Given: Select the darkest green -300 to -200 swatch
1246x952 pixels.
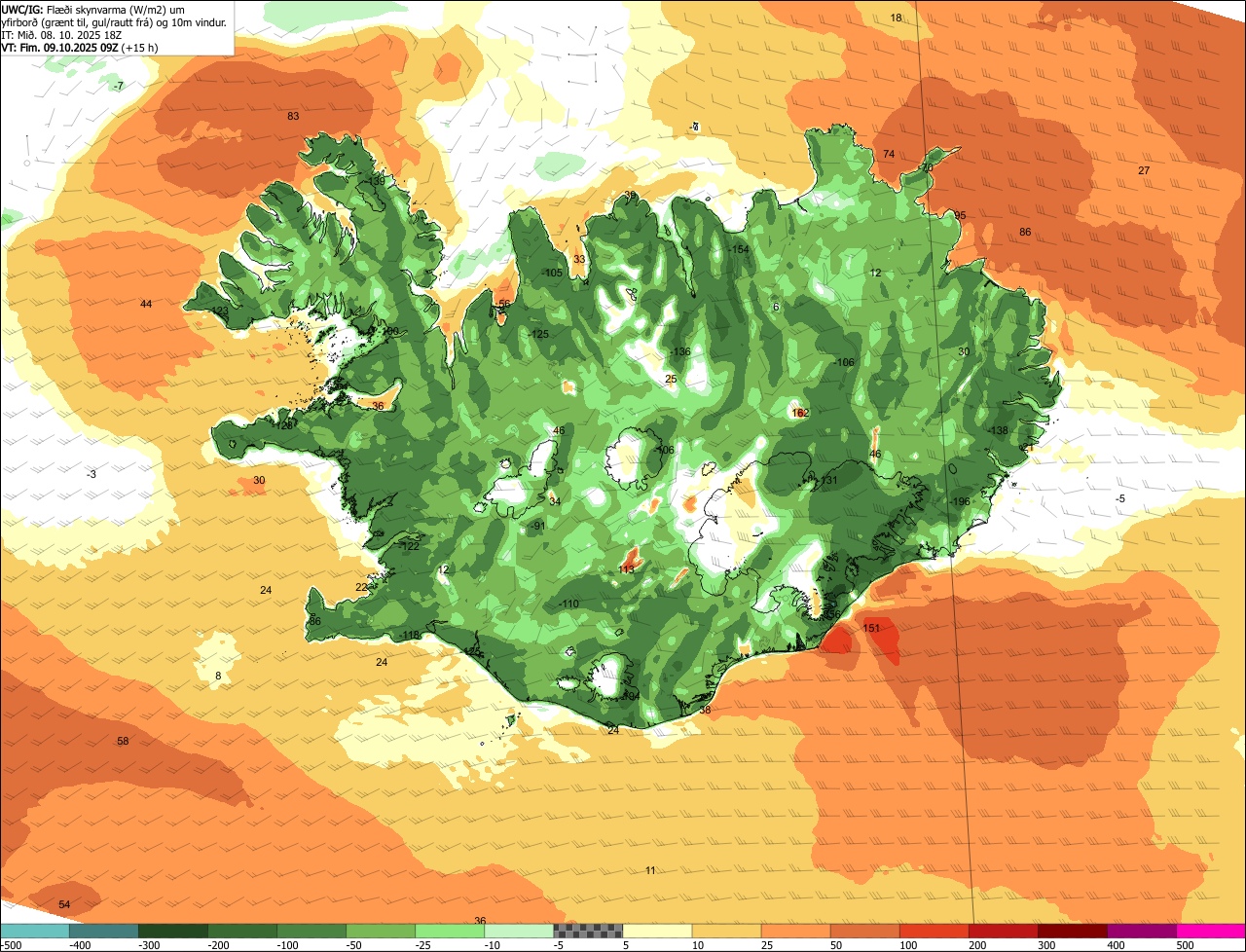Looking at the screenshot, I should [172, 931].
